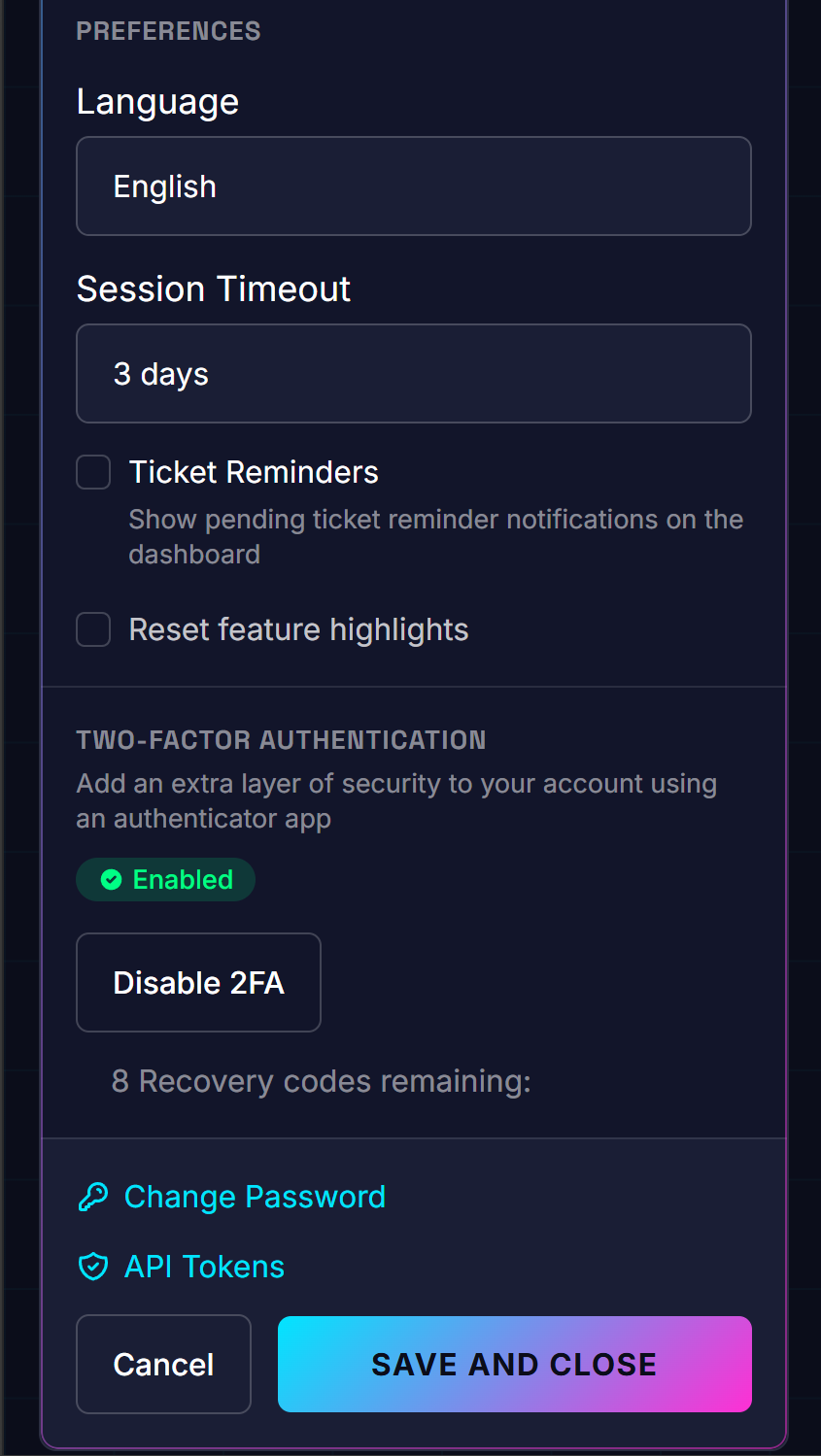This screenshot has width=821, height=1456.
Task: Open the Change Password link
Action: point(255,1197)
